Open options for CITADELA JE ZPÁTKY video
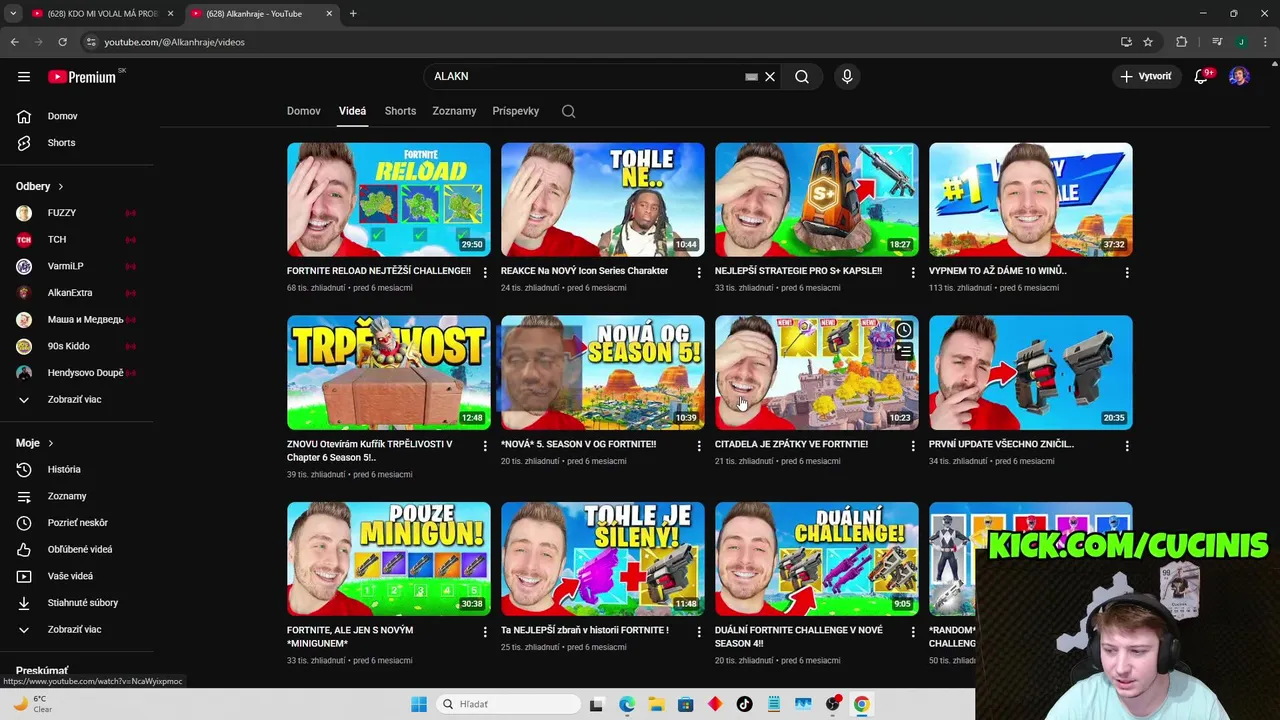The width and height of the screenshot is (1280, 720). pyautogui.click(x=913, y=445)
